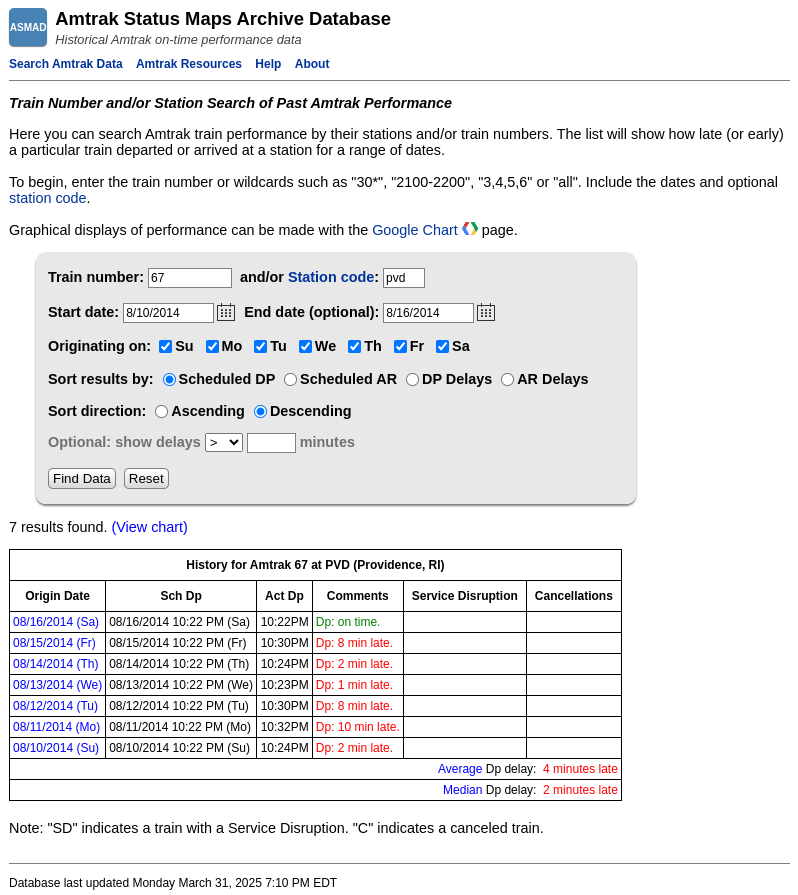
Task: Uncheck the Mo originating day checkbox
Action: pyautogui.click(x=212, y=346)
